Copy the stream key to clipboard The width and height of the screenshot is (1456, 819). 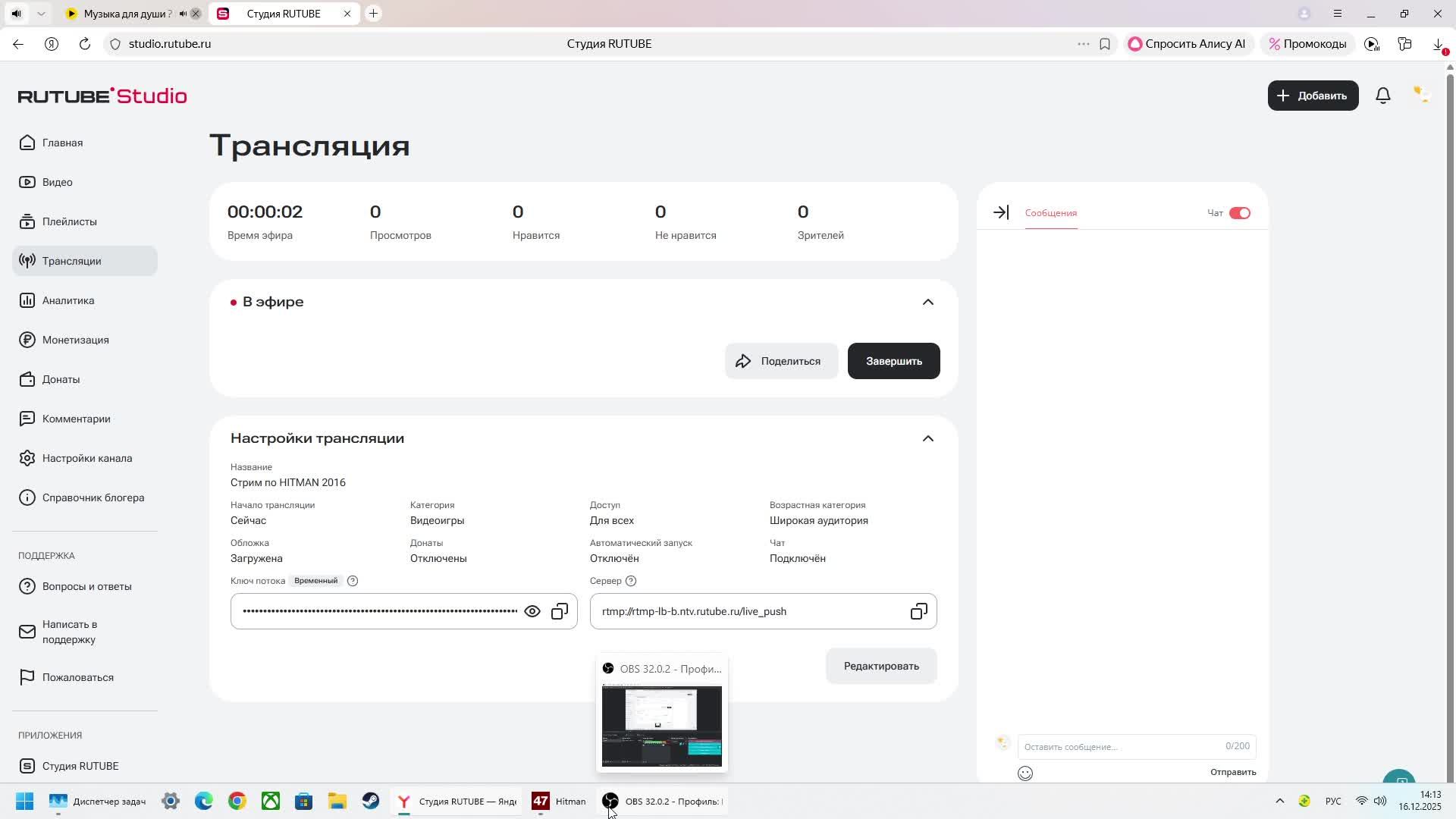pos(560,611)
